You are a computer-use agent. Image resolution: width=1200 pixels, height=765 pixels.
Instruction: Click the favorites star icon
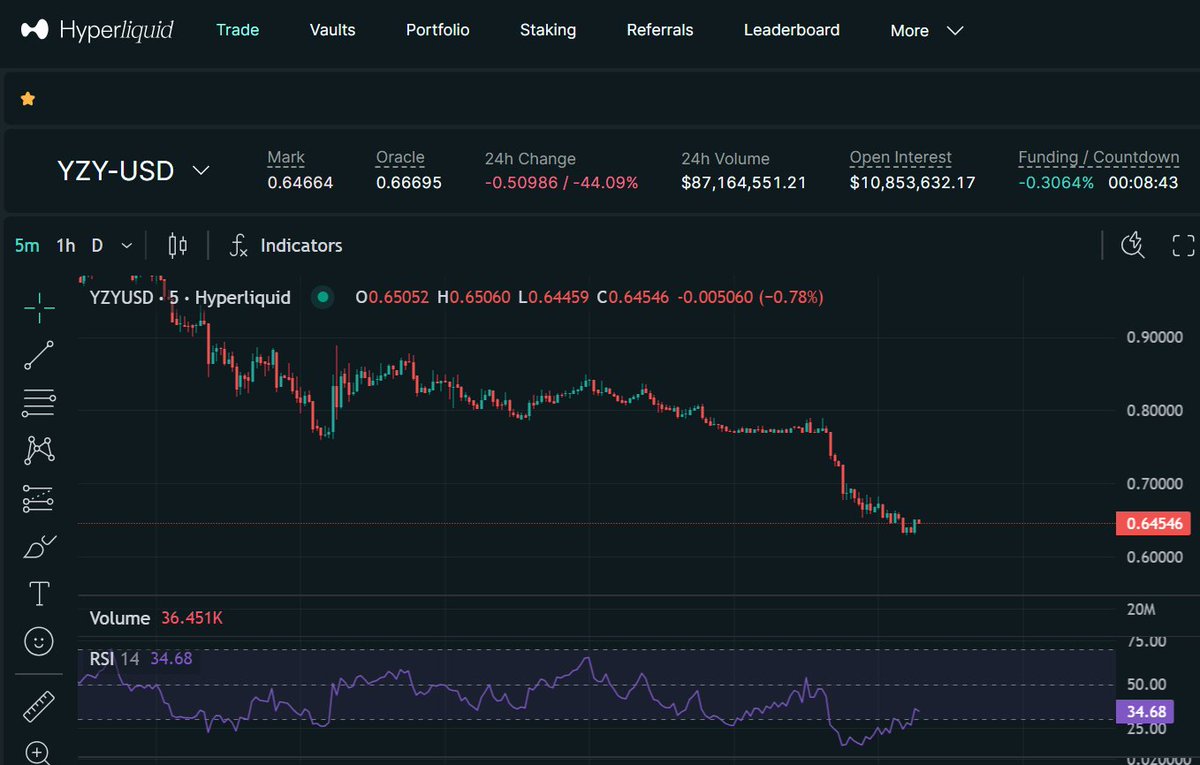(28, 98)
